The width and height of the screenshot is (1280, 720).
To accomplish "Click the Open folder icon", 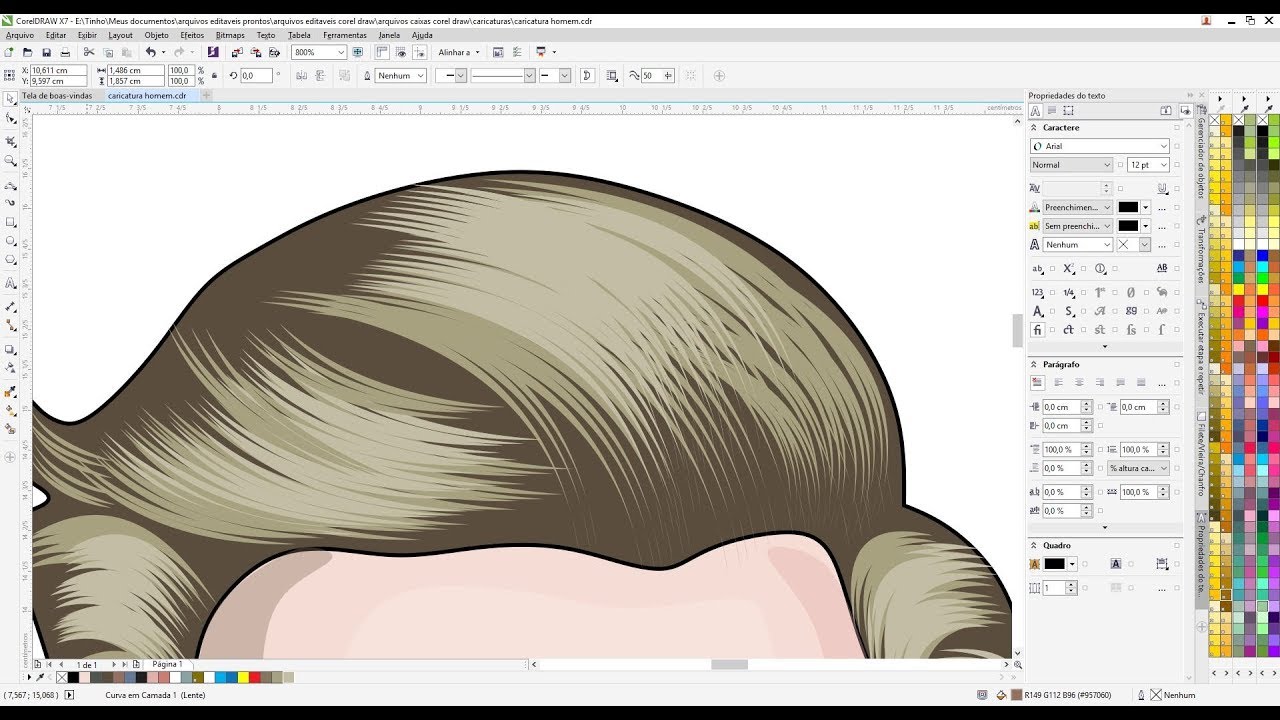I will (28, 52).
